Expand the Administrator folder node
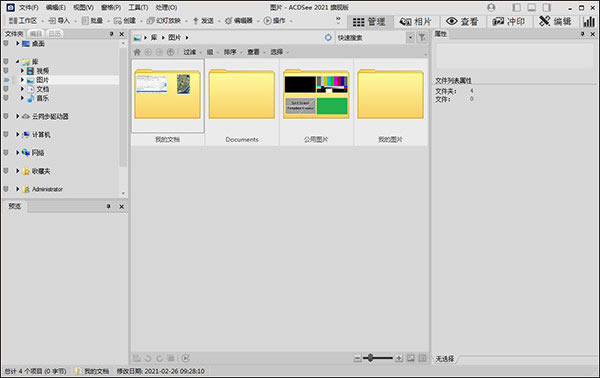Viewport: 600px width, 378px height. [x=18, y=189]
